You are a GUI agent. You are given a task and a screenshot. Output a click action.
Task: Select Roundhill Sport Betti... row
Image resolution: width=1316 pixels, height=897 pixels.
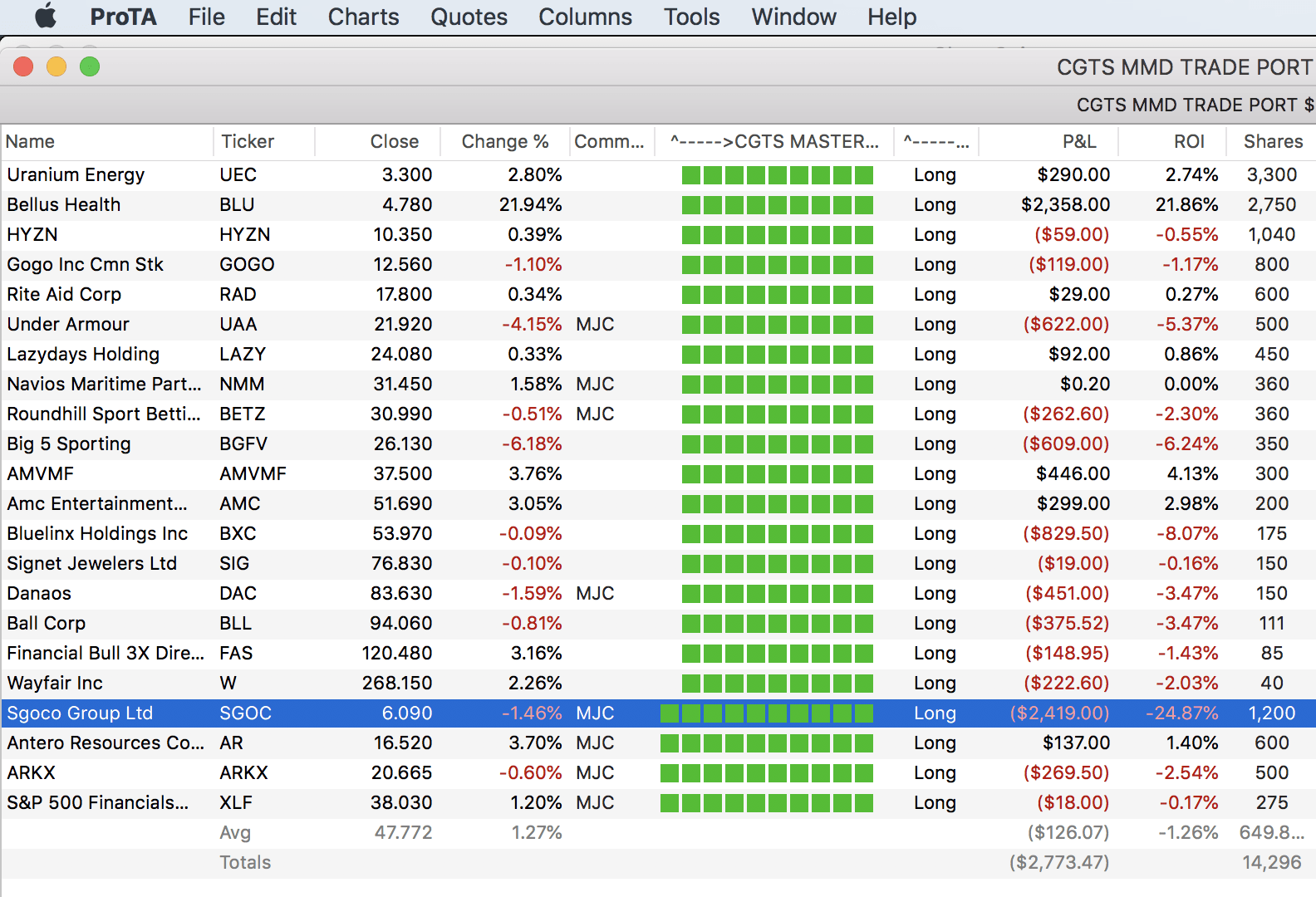(x=658, y=414)
